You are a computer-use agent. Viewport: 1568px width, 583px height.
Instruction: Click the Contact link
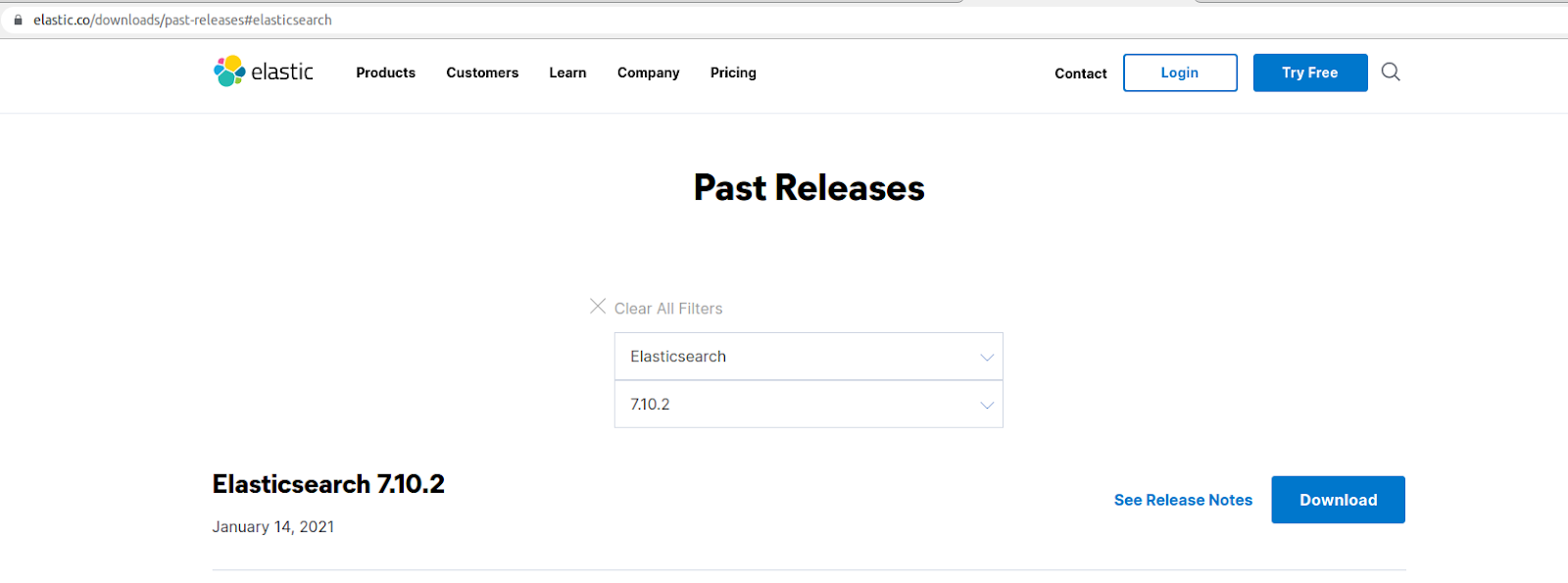[x=1080, y=73]
